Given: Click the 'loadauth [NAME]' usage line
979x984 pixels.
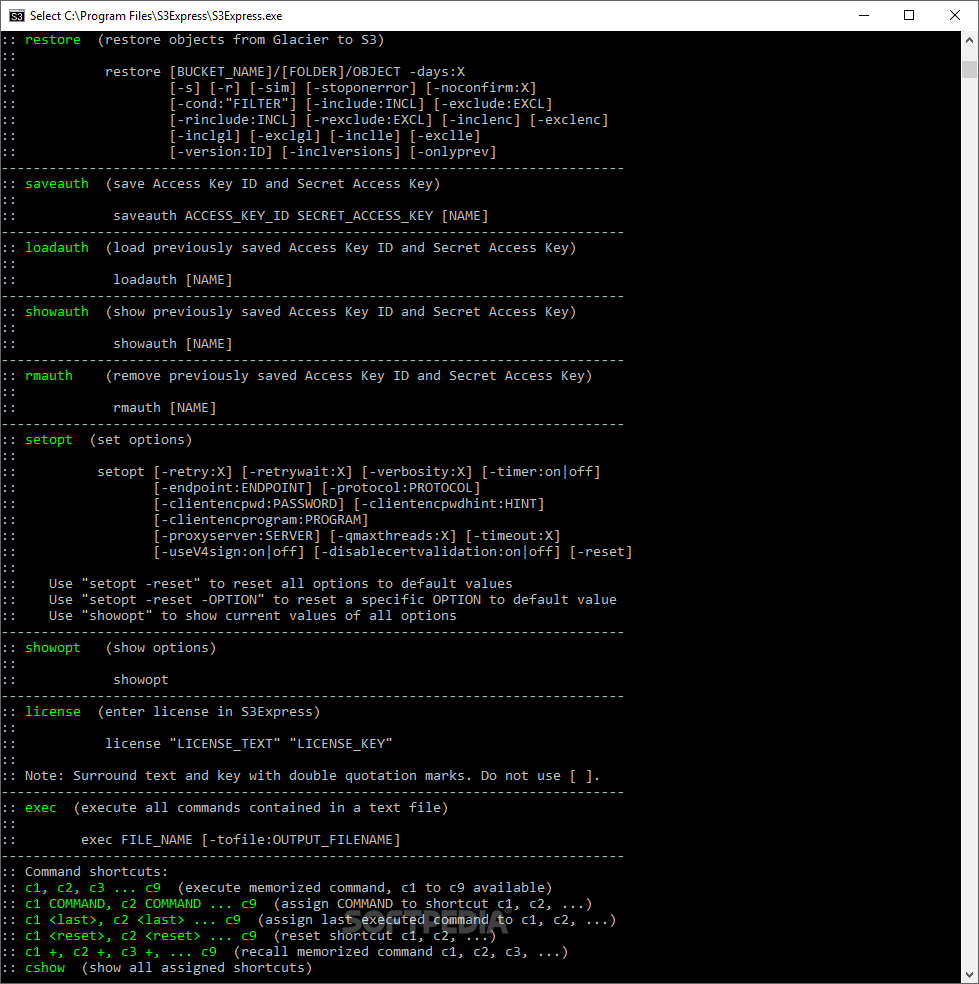Looking at the screenshot, I should [173, 280].
